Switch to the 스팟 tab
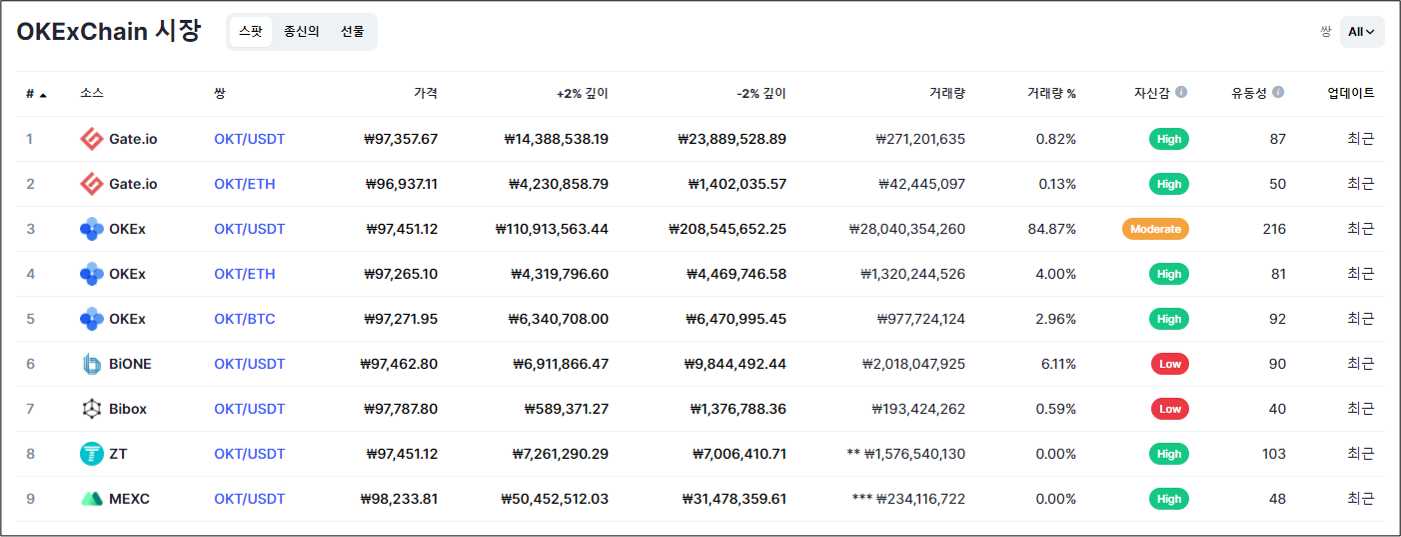This screenshot has height=537, width=1401. 251,32
